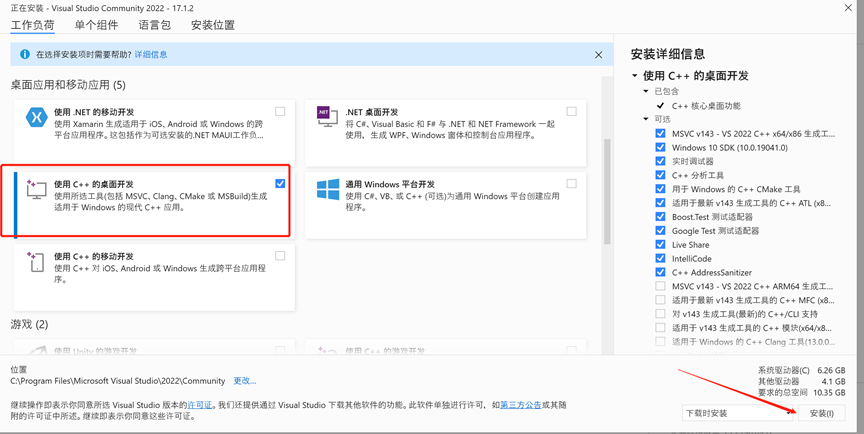Viewport: 864px width, 434px height.
Task: Open the 详细信息 help link
Action: (x=150, y=55)
